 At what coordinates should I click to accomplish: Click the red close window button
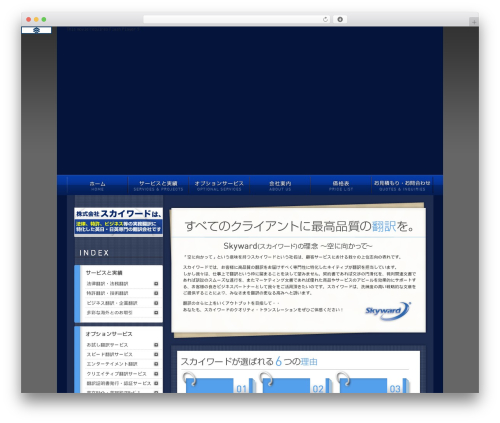coord(29,19)
